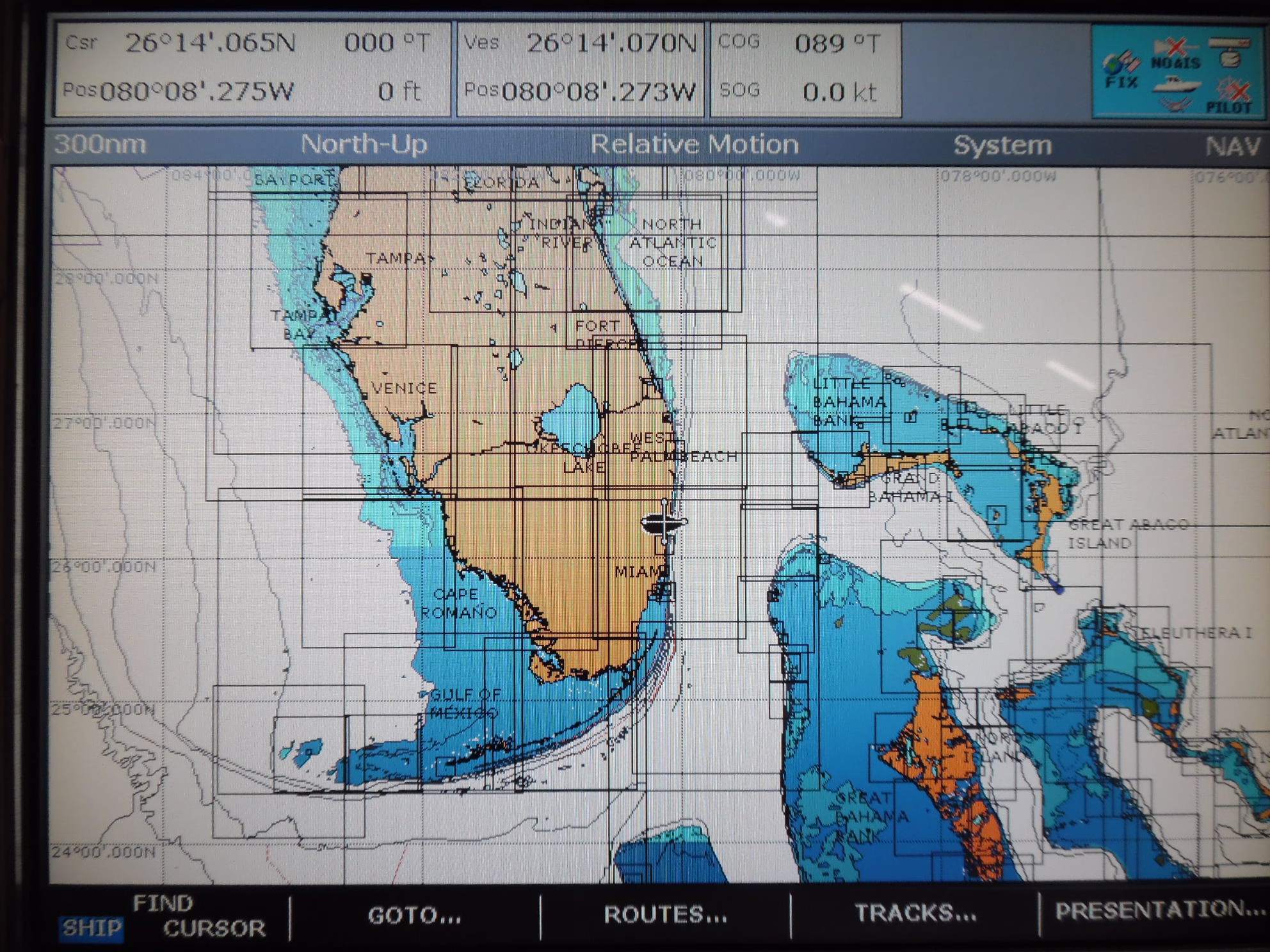Click the Miami harbor chart symbol
1270x952 pixels.
pyautogui.click(x=663, y=591)
